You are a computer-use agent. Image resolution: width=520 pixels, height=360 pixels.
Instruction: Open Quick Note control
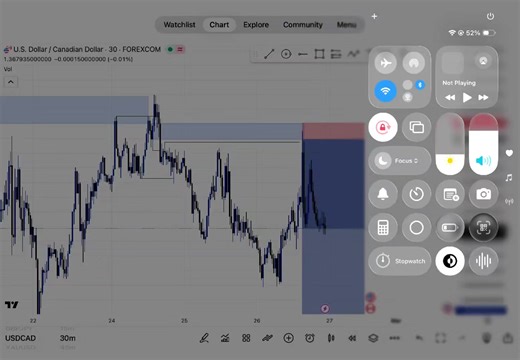(450, 194)
